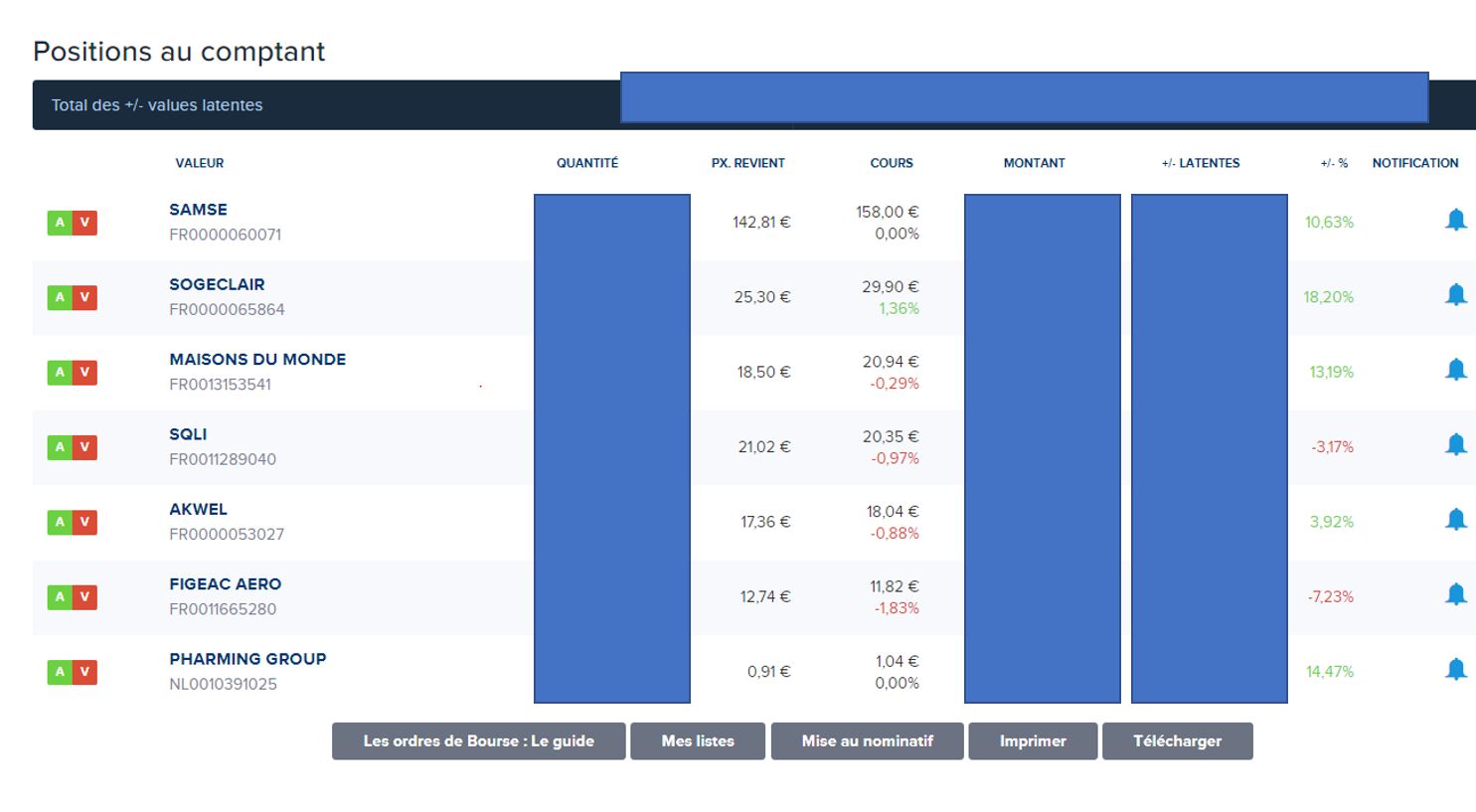Sell MAISONS DU MONDE with red V
1476x812 pixels.
[85, 373]
